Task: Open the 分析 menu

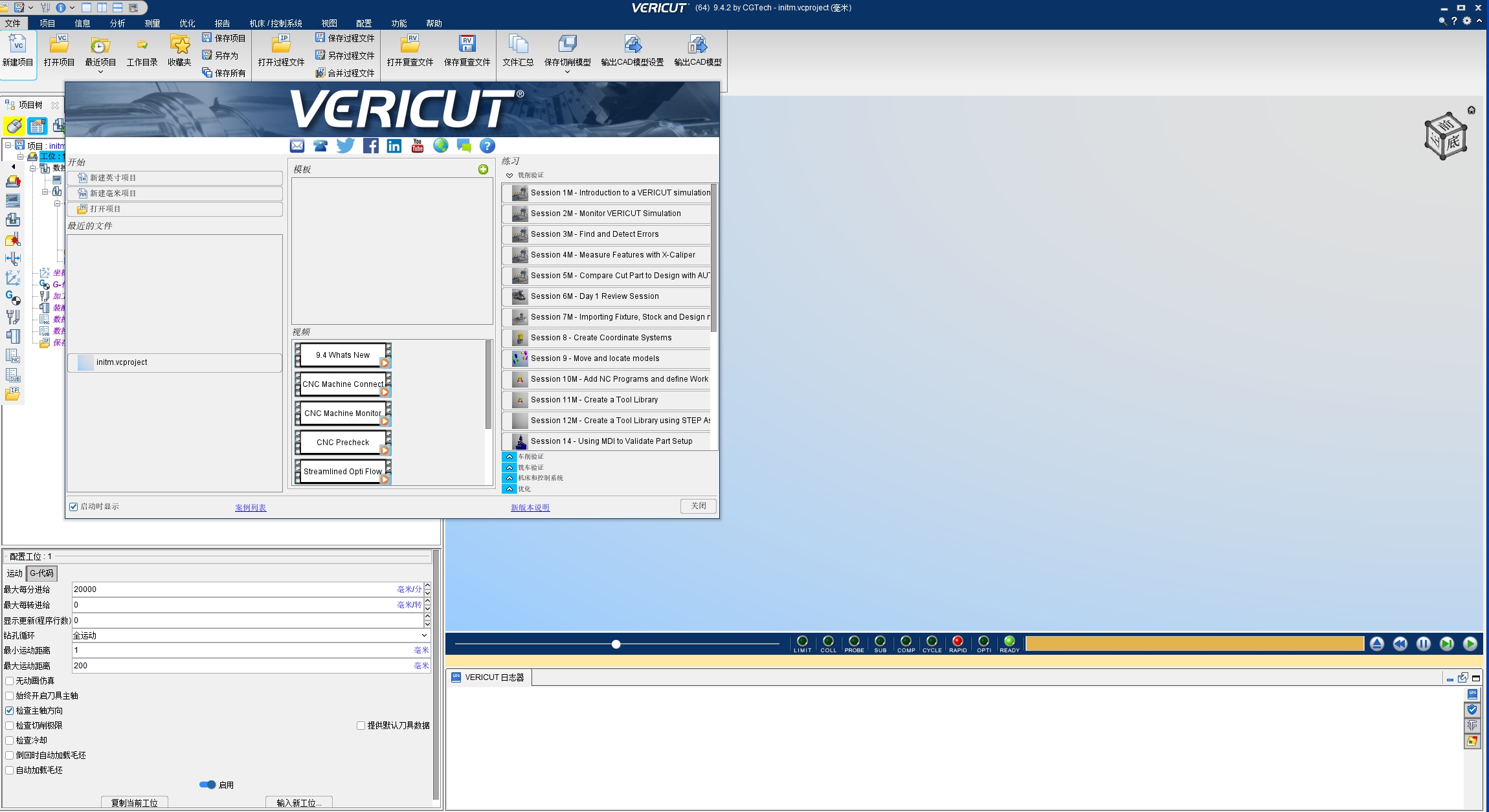Action: coord(117,23)
